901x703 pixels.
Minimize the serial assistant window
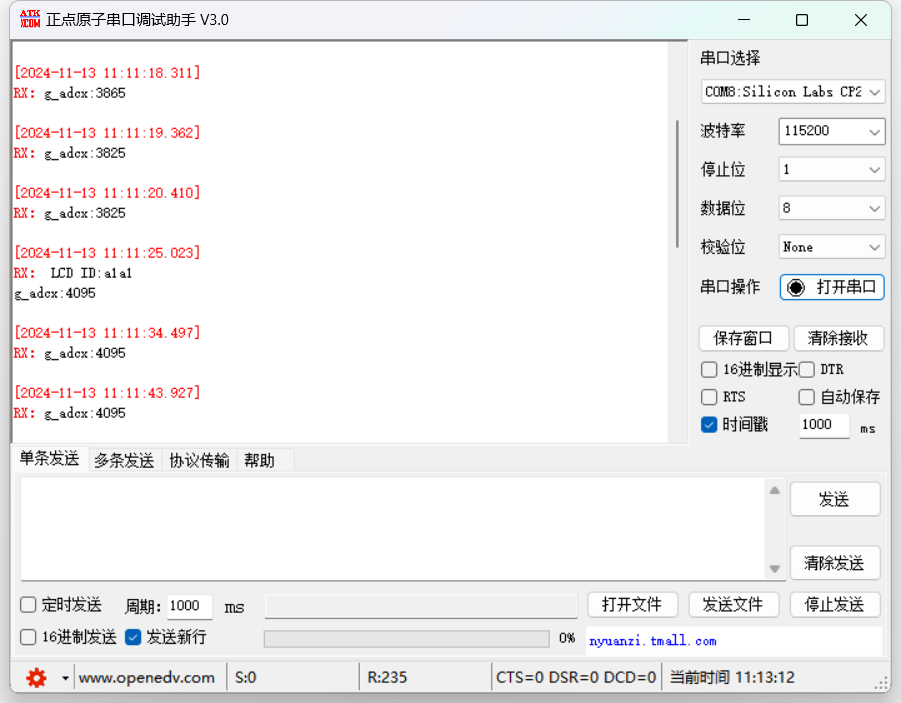tap(744, 20)
